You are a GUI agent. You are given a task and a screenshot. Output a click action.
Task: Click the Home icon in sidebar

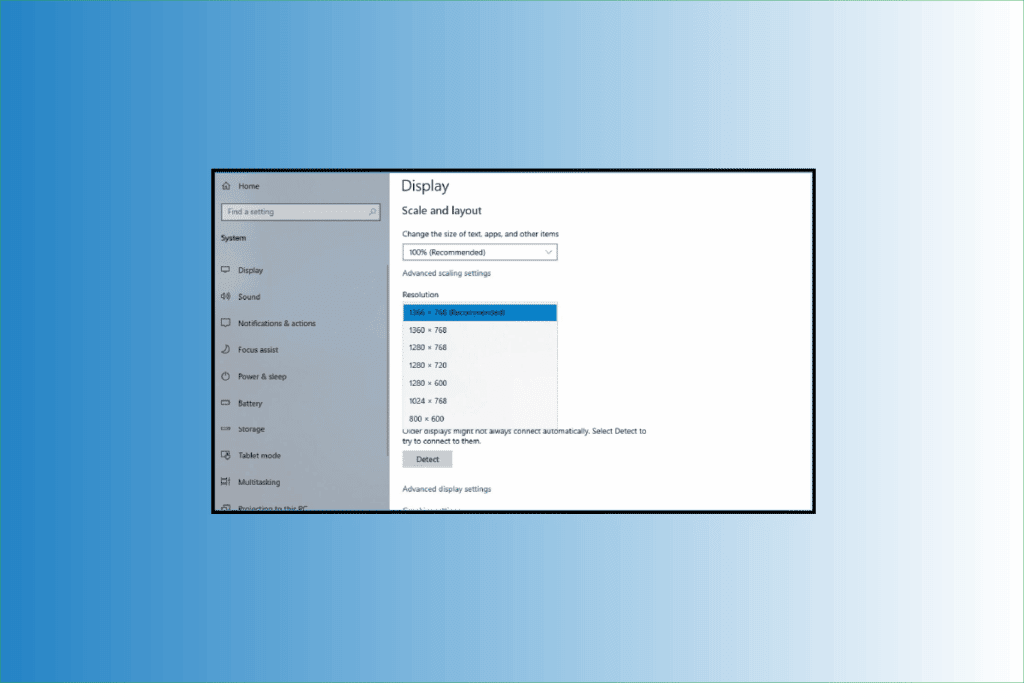click(x=226, y=186)
